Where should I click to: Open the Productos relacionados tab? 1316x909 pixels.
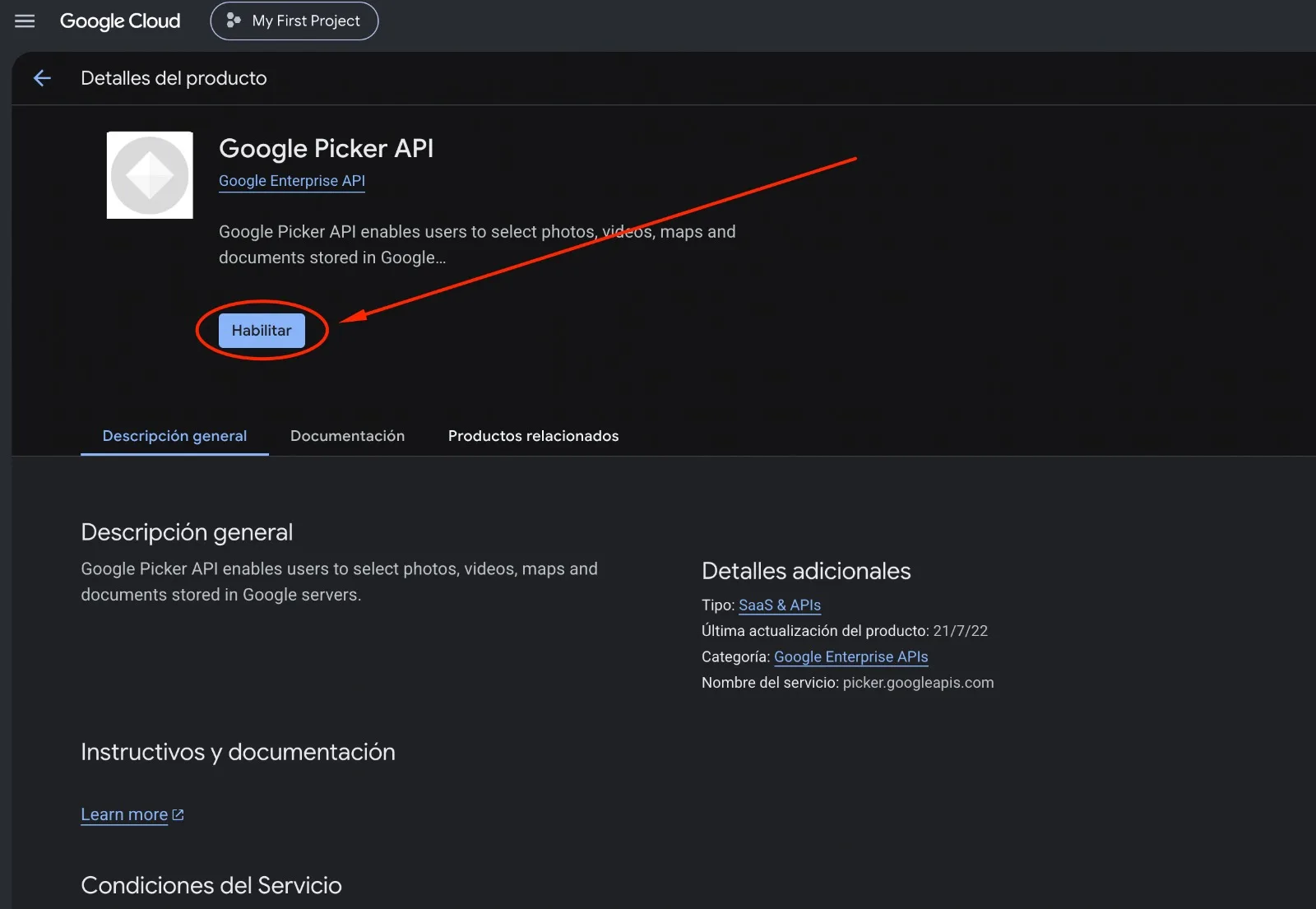533,436
